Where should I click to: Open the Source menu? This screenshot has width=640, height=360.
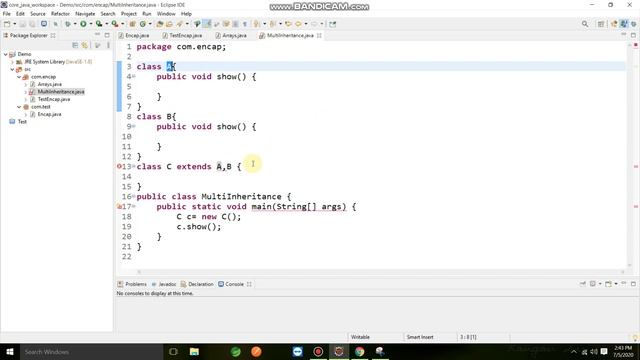(38, 14)
